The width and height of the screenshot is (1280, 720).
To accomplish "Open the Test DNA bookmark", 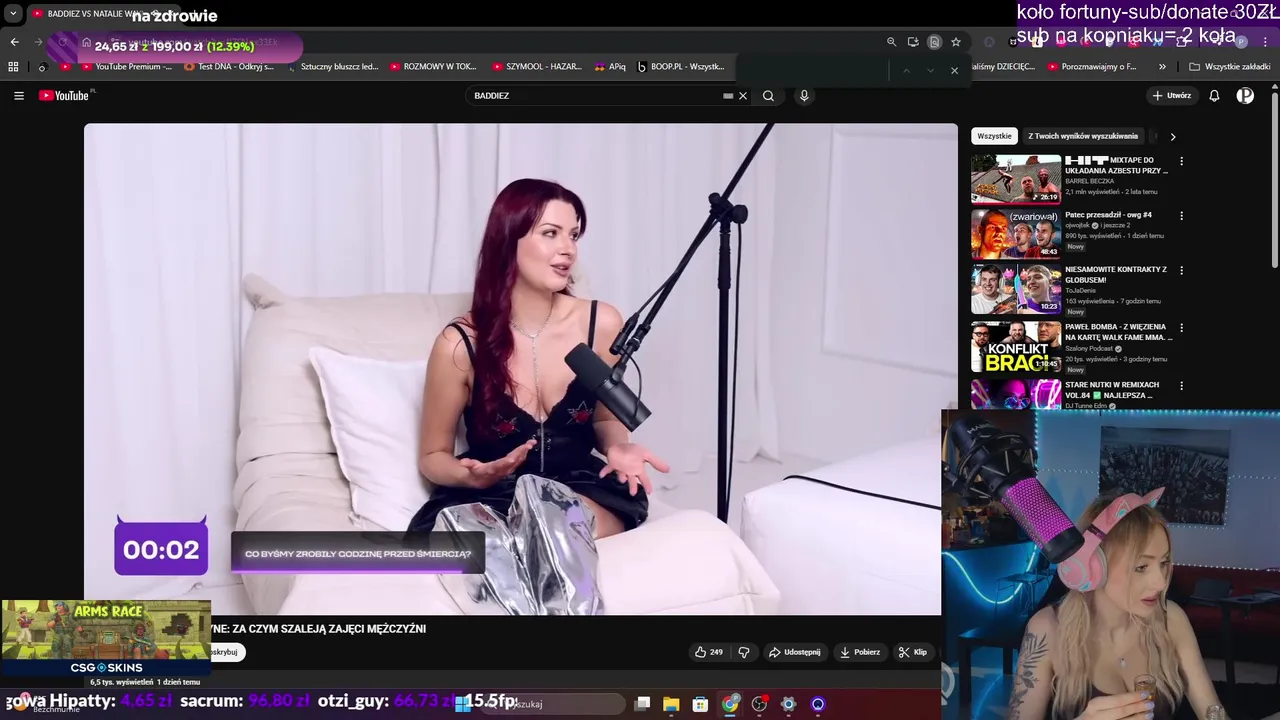I will pyautogui.click(x=229, y=67).
